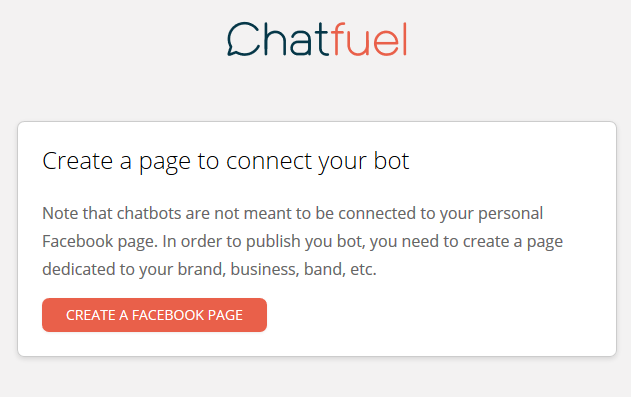
Task: Click the word 'bot' in the heading
Action: [x=391, y=161]
